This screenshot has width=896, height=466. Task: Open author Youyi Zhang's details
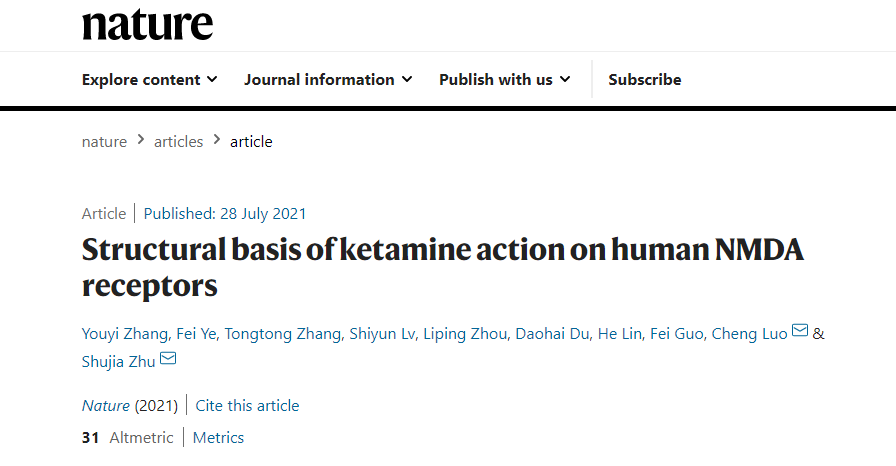click(x=126, y=334)
